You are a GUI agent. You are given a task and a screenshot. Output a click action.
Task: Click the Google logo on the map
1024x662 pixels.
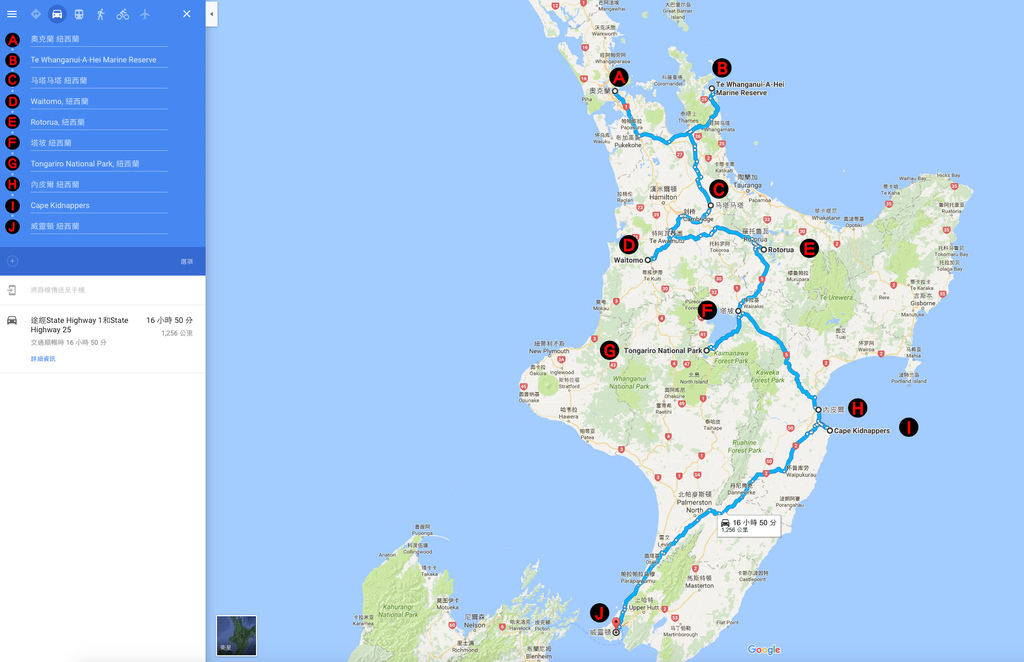(x=764, y=650)
